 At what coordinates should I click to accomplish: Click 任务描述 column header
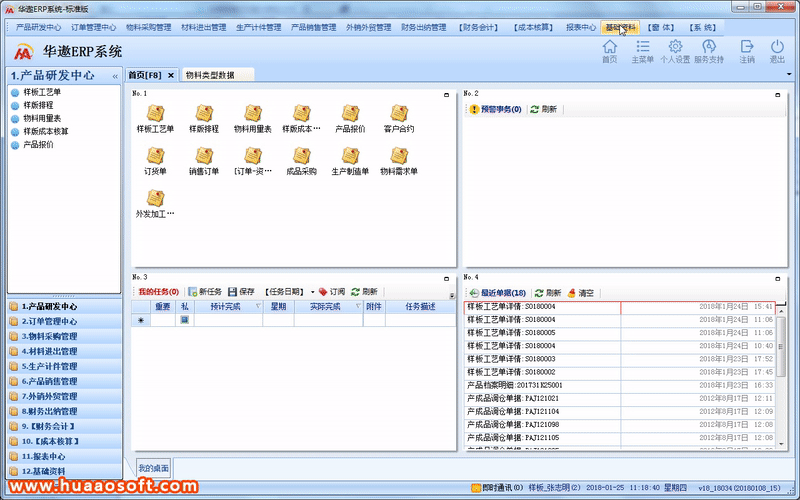point(420,306)
